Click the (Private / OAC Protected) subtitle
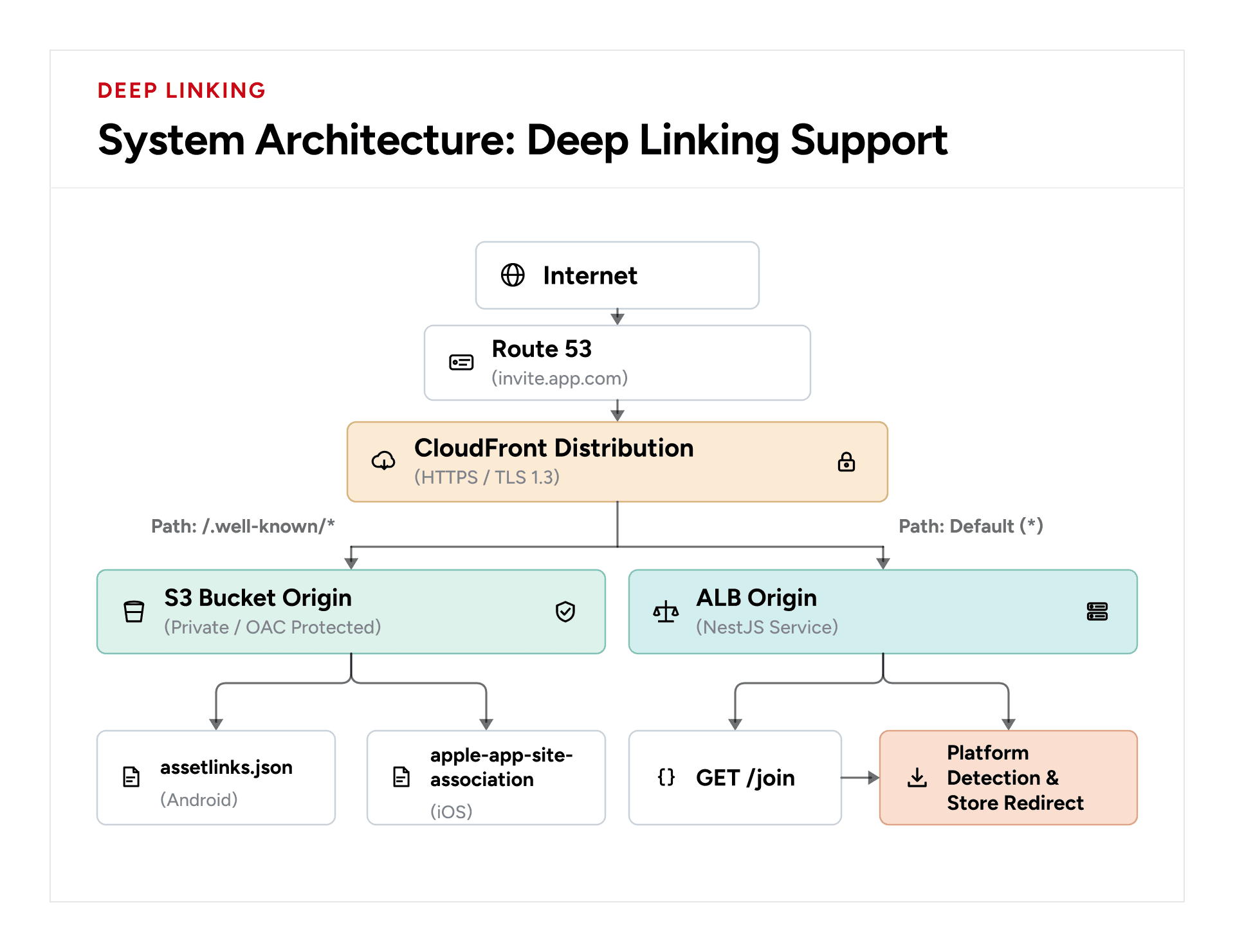Viewport: 1235px width, 952px height. pyautogui.click(x=273, y=627)
